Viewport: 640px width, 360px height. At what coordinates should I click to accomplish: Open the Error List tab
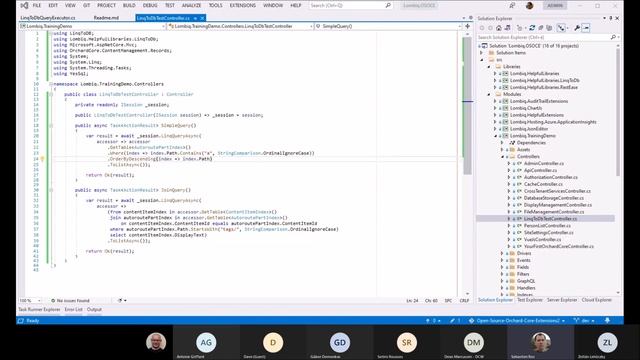[x=73, y=309]
